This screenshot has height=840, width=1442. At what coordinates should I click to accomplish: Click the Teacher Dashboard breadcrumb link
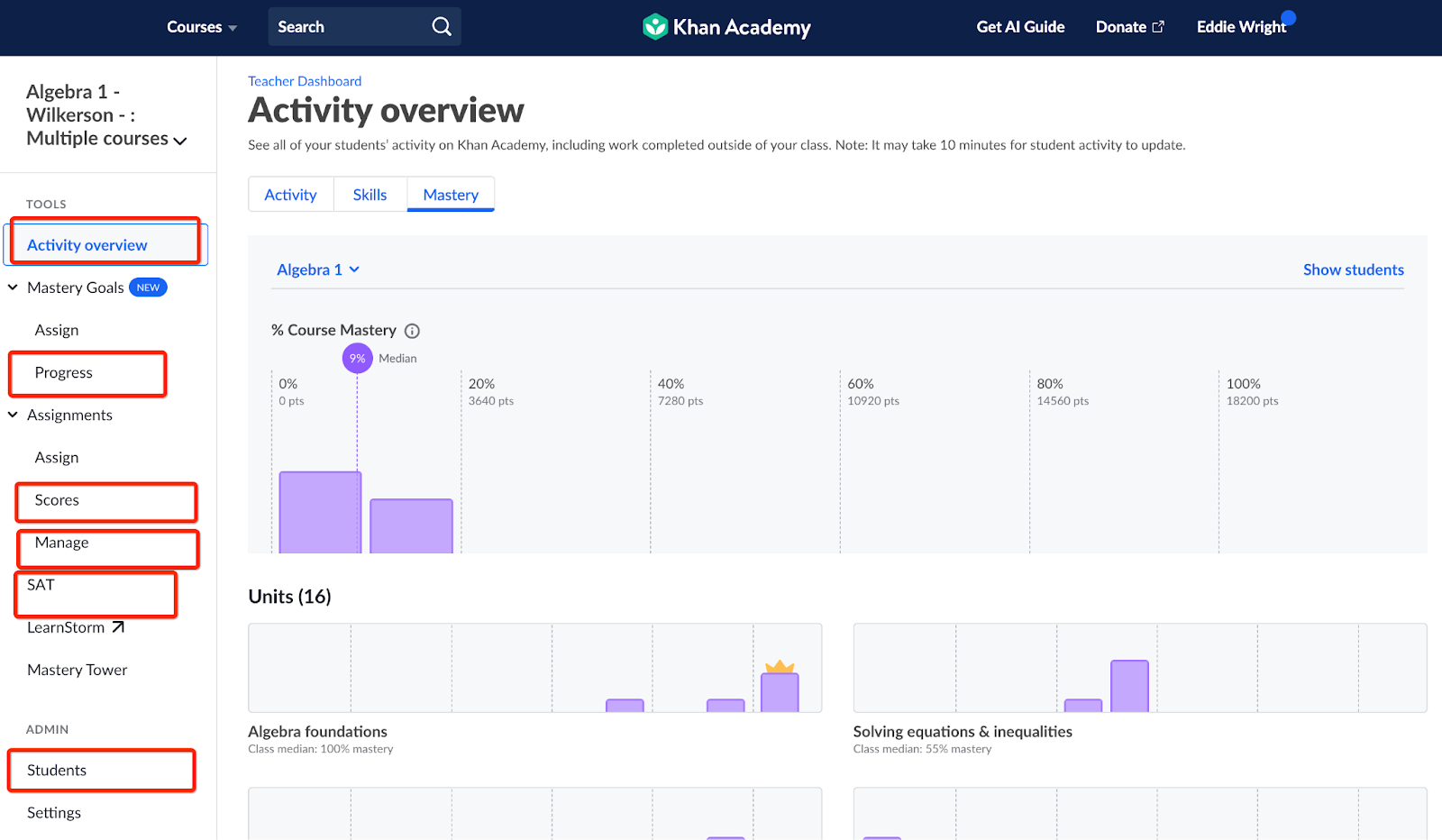pos(305,81)
